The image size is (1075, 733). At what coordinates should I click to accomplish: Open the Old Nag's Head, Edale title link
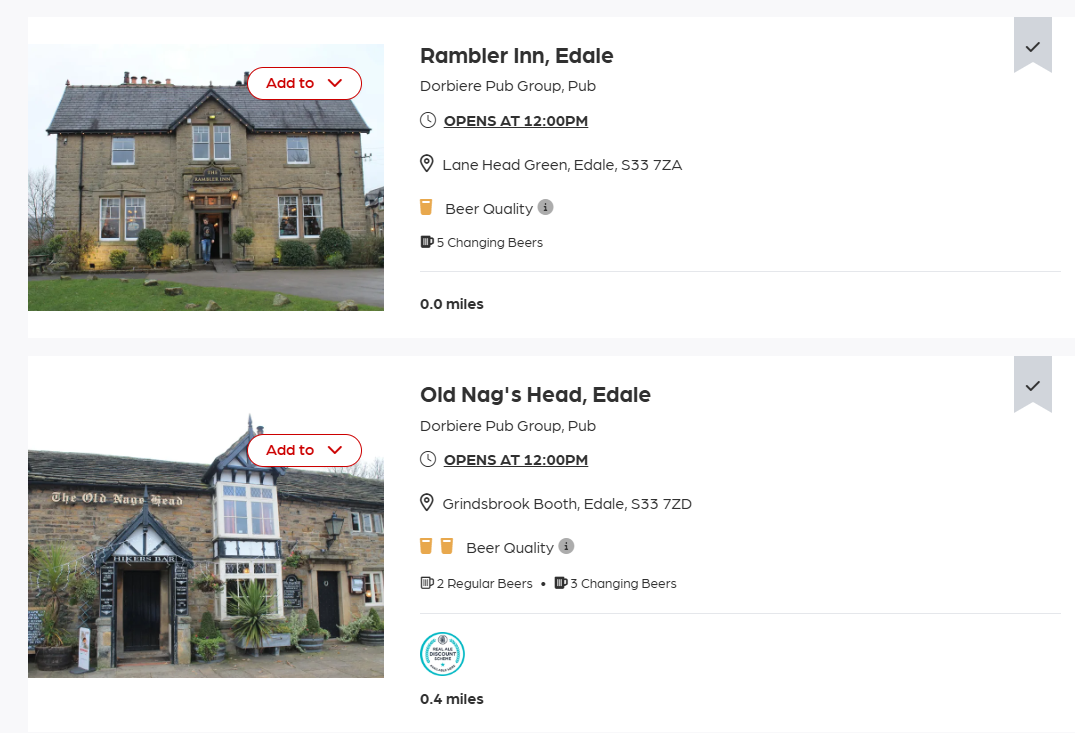[535, 395]
